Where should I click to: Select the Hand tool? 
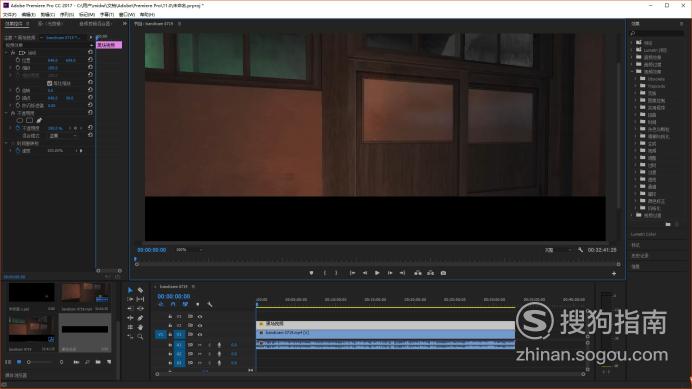pyautogui.click(x=140, y=327)
